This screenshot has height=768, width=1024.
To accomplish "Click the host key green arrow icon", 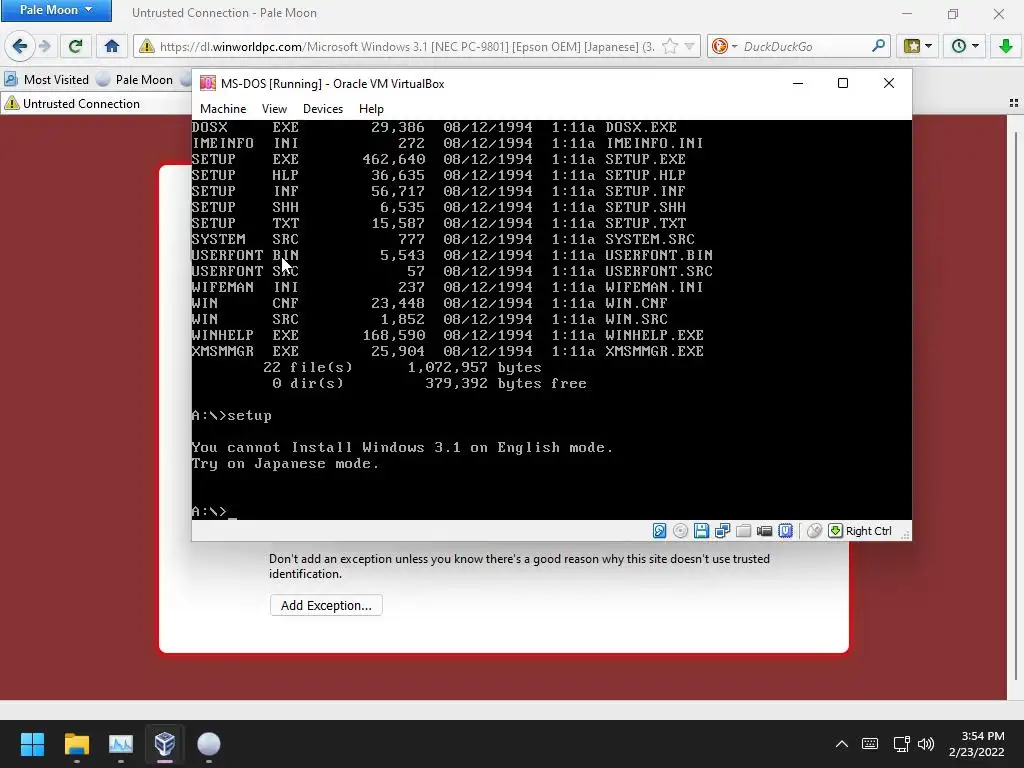I will tap(835, 531).
